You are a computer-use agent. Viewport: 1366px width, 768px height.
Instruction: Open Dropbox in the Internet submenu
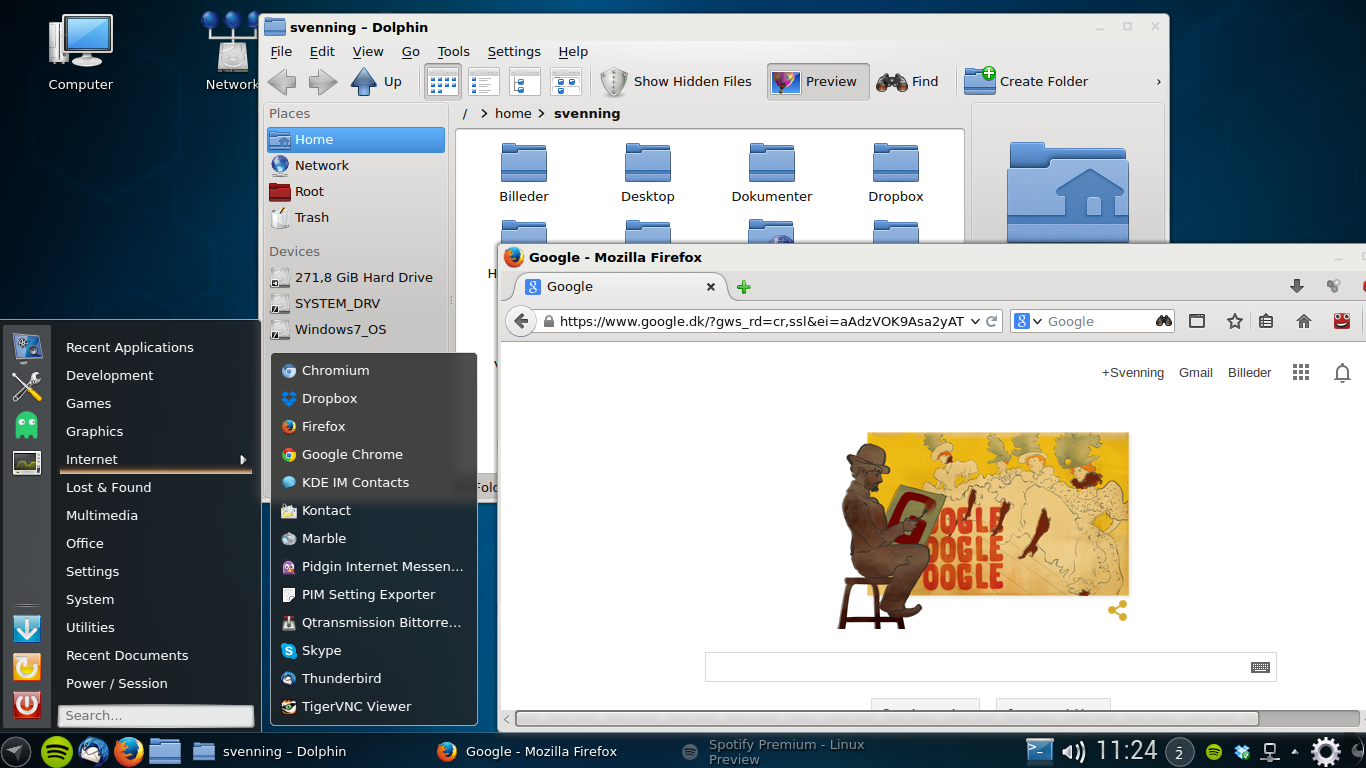click(x=374, y=398)
